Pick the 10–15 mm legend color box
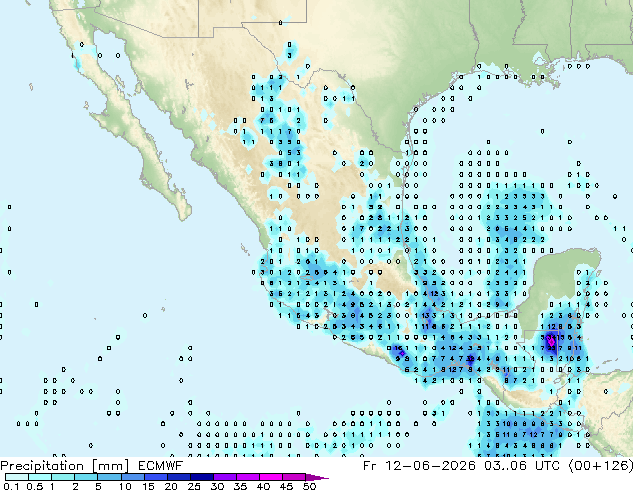This screenshot has width=634, height=490. [133, 477]
